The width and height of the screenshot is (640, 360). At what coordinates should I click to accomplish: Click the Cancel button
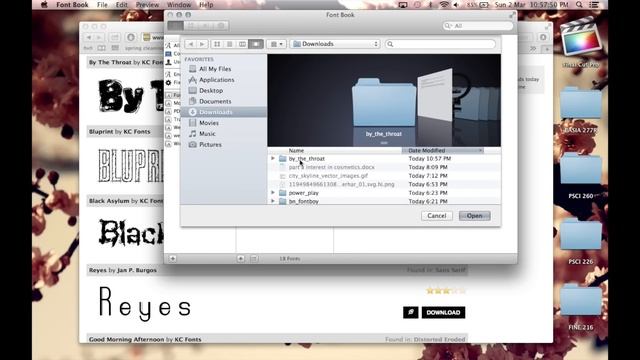[436, 216]
